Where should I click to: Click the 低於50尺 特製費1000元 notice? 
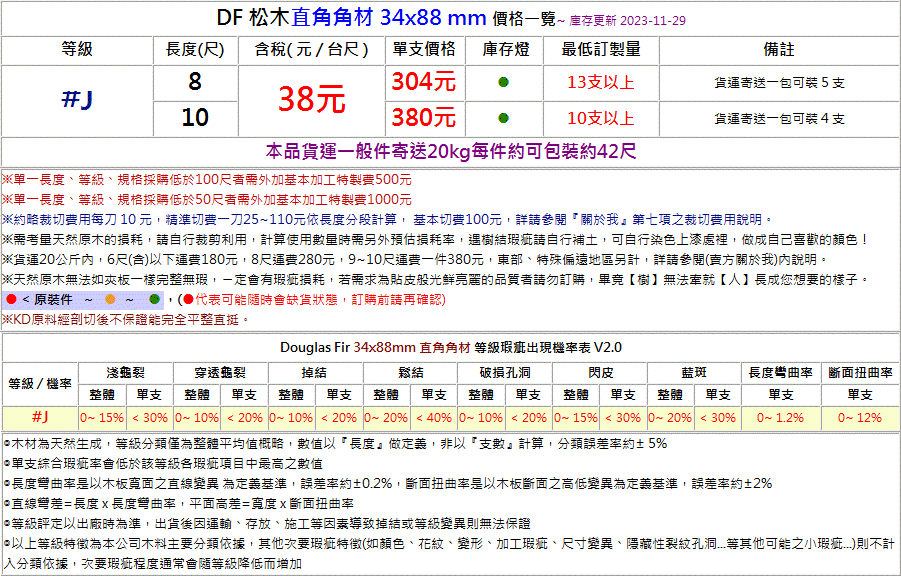(207, 200)
